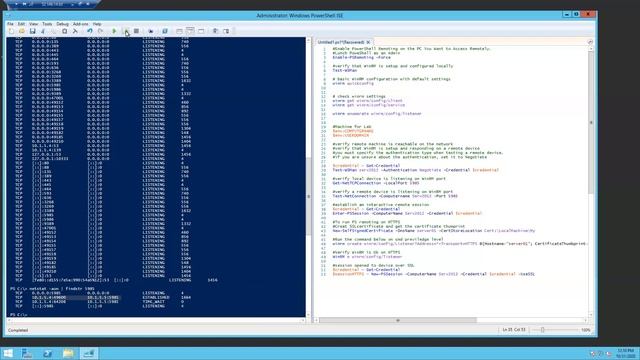Click the console pane vertical scrollbar thumb

click(x=309, y=196)
